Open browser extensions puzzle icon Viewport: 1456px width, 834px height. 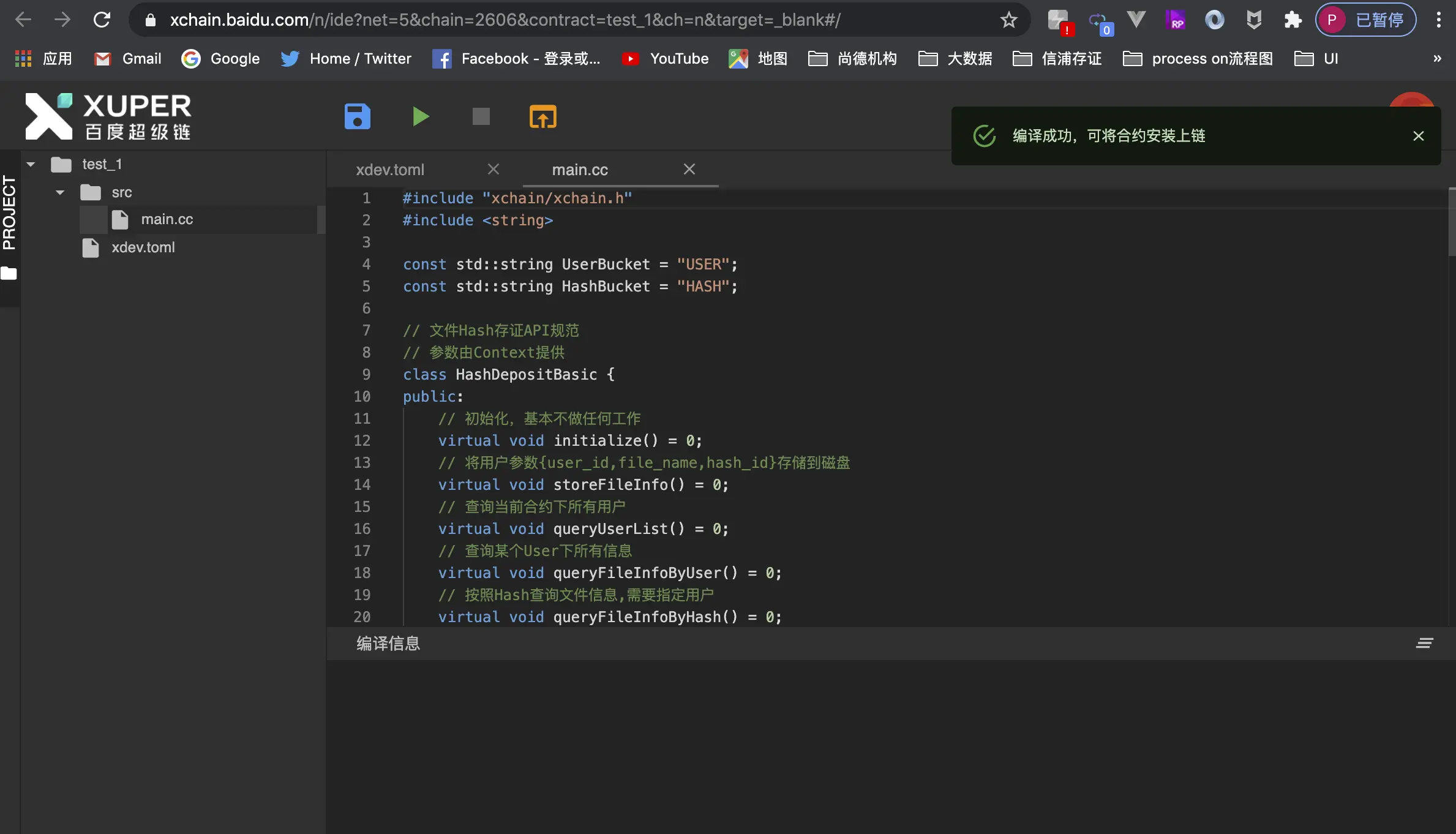click(x=1293, y=20)
